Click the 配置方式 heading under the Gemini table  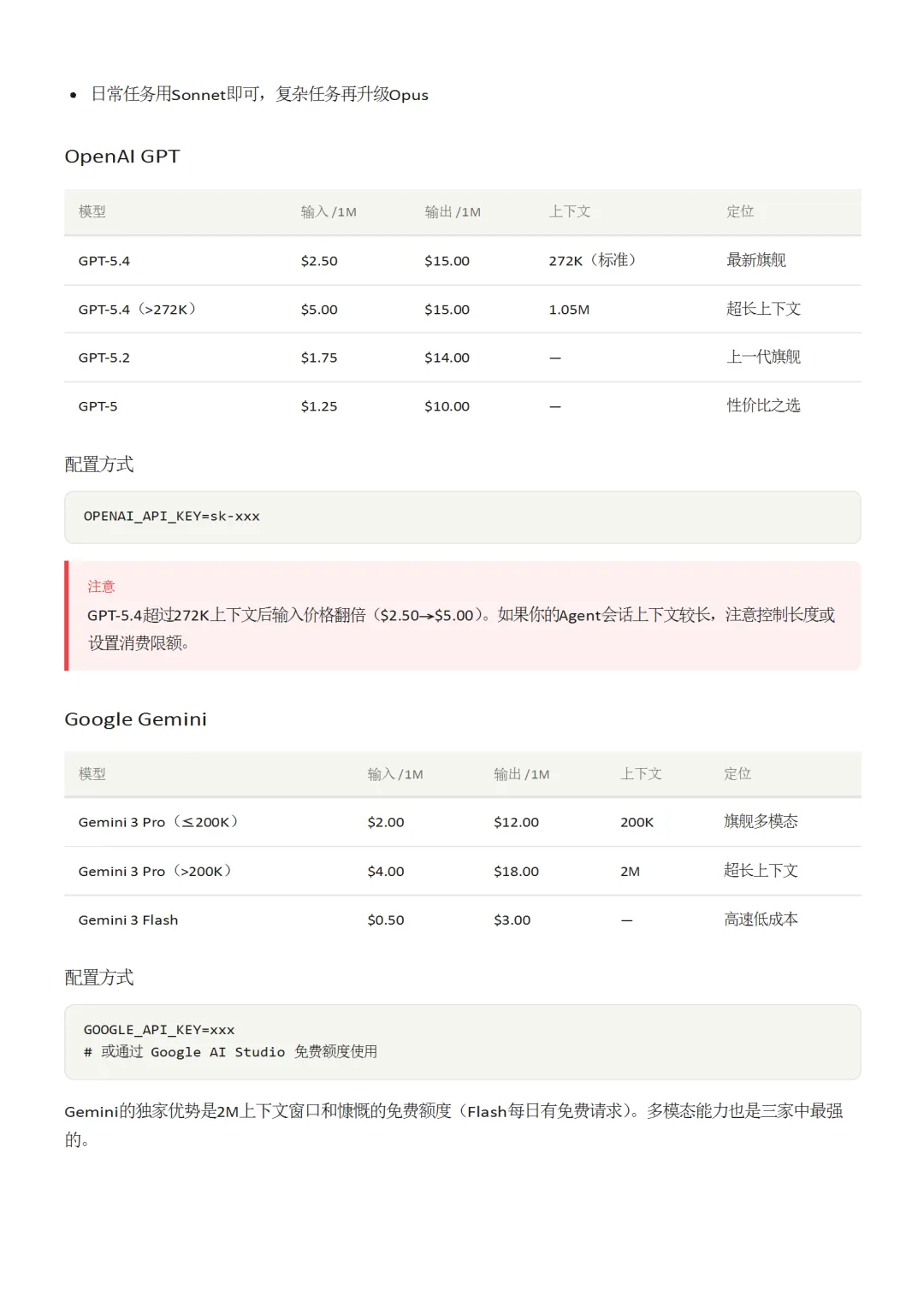99,978
